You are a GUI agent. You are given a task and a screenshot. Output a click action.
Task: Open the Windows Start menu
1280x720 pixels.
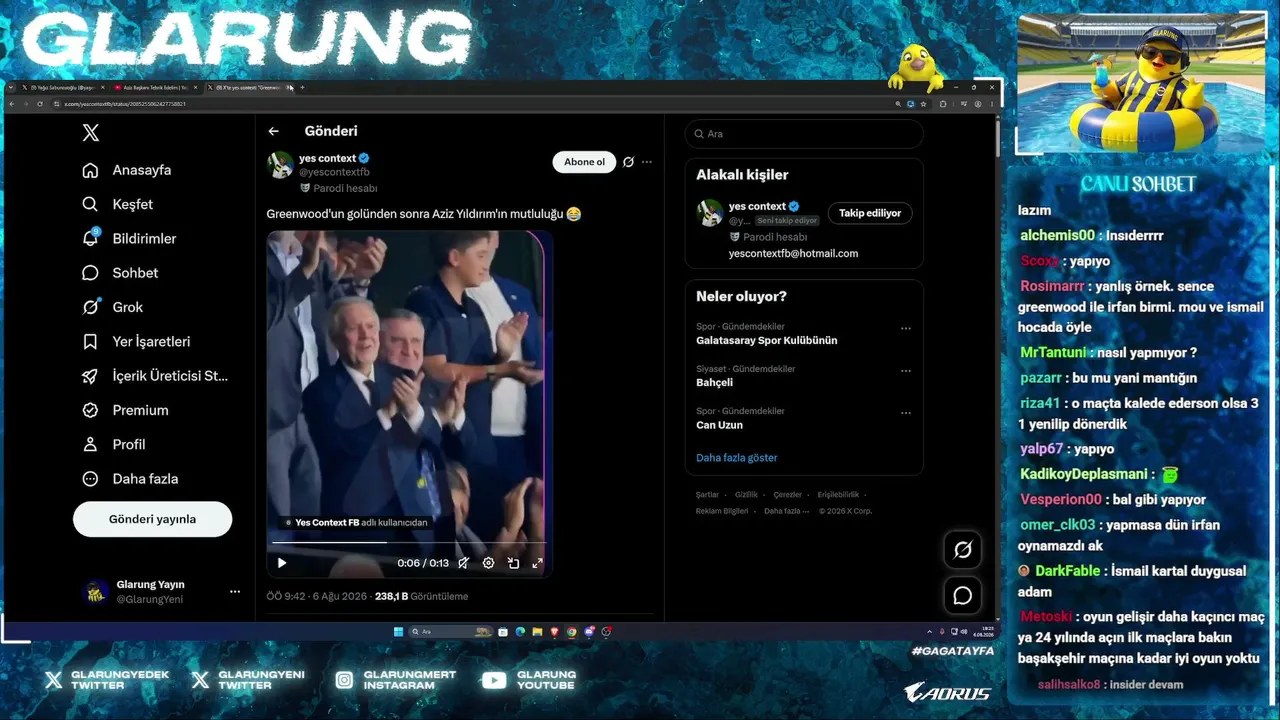pos(398,632)
